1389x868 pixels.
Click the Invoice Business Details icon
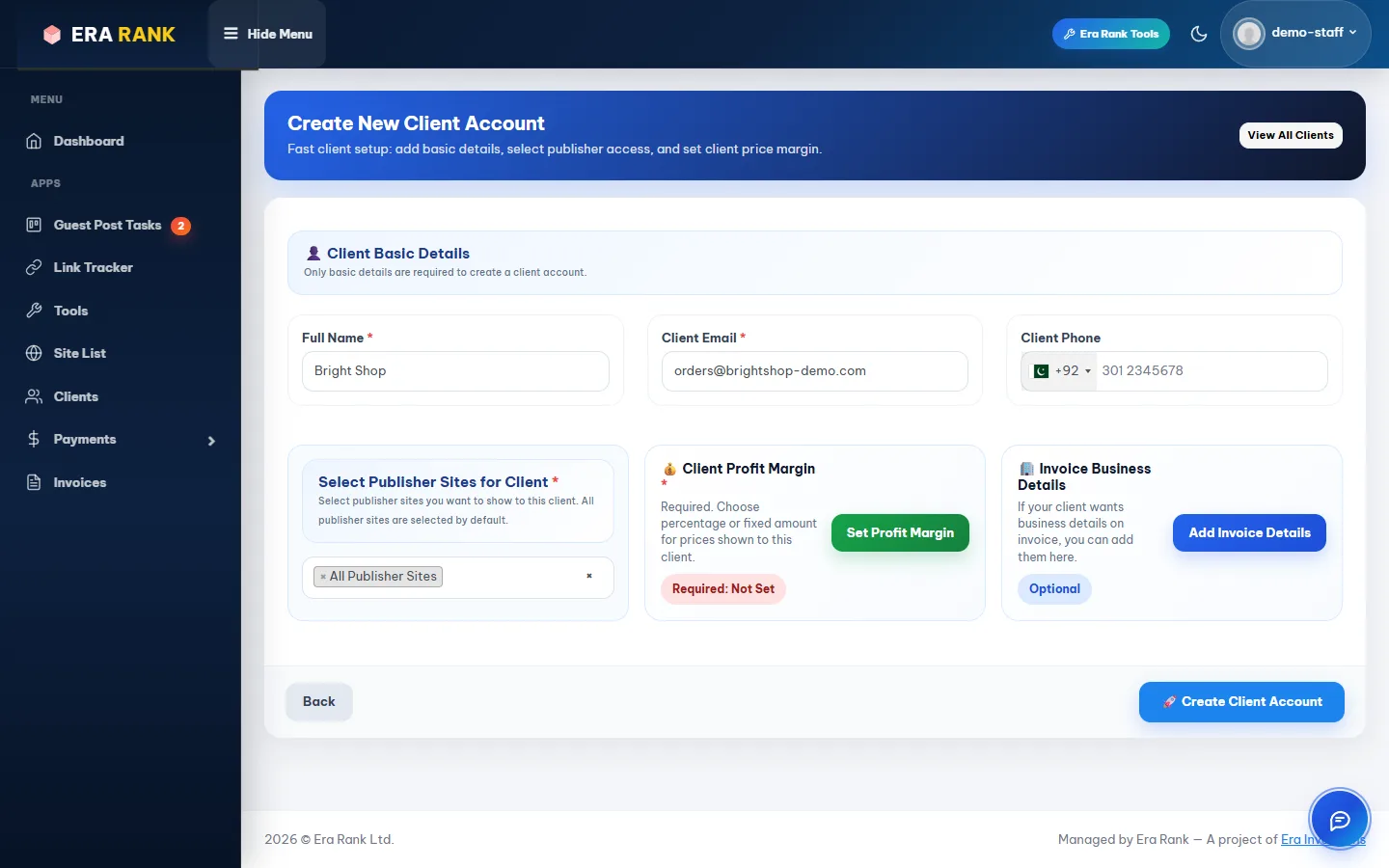1026,469
